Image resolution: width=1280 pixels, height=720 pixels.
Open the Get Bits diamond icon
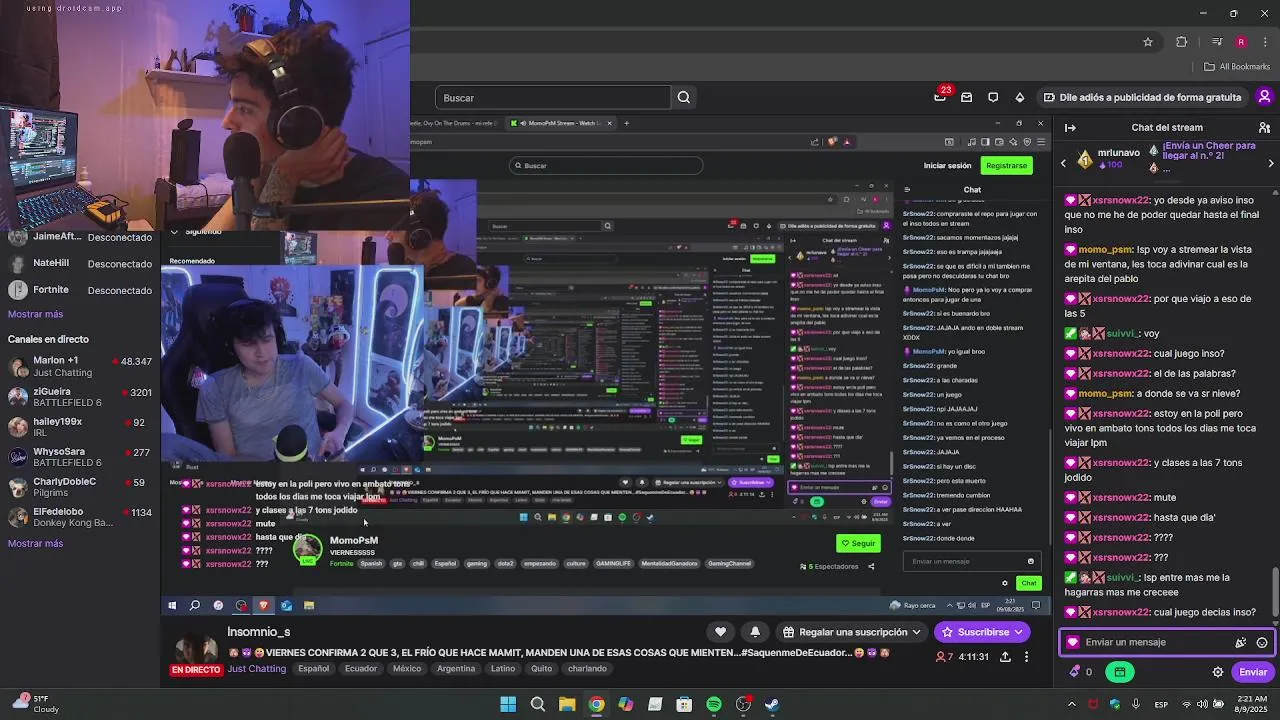1019,98
